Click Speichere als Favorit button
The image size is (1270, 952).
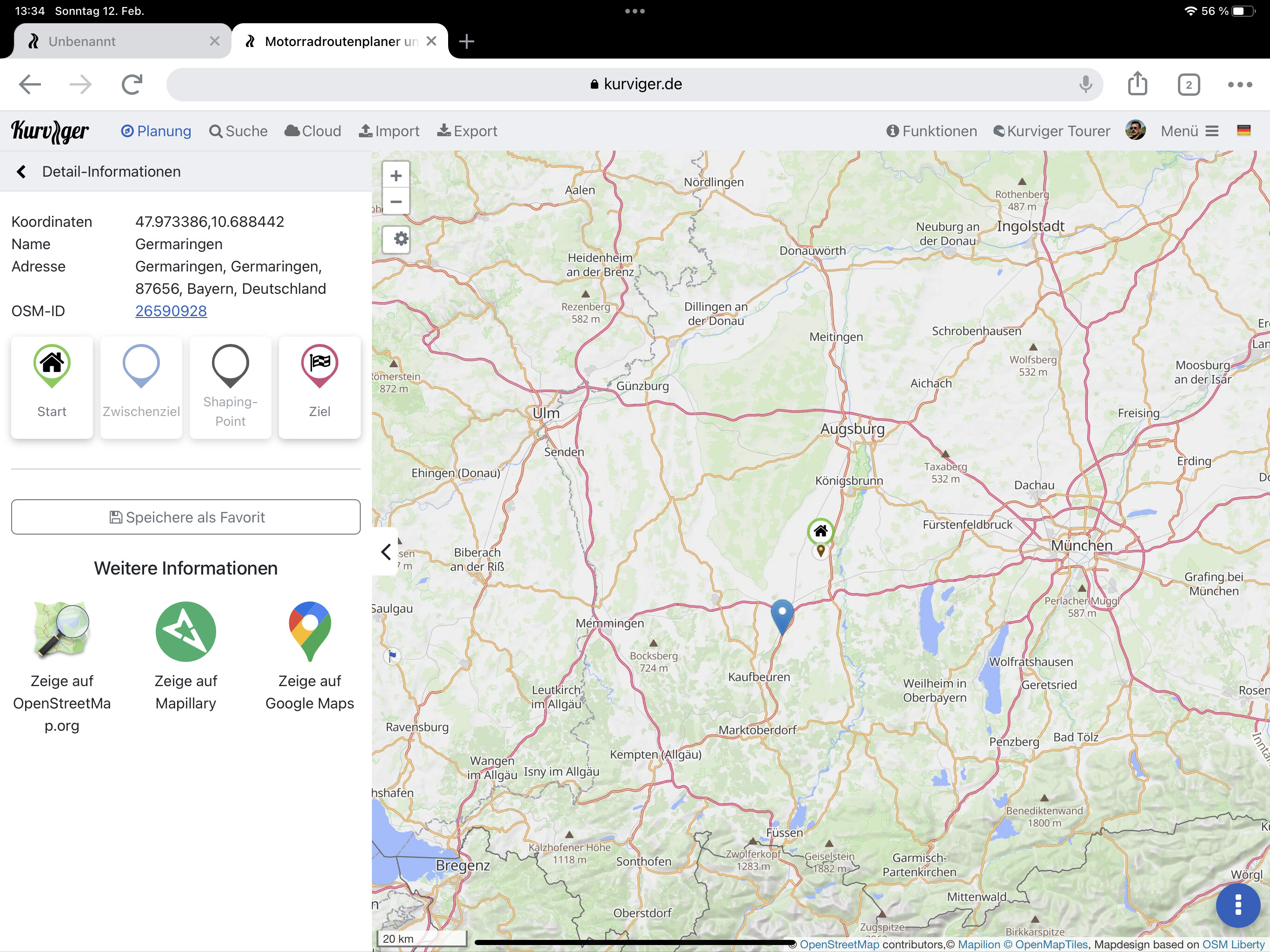tap(185, 517)
